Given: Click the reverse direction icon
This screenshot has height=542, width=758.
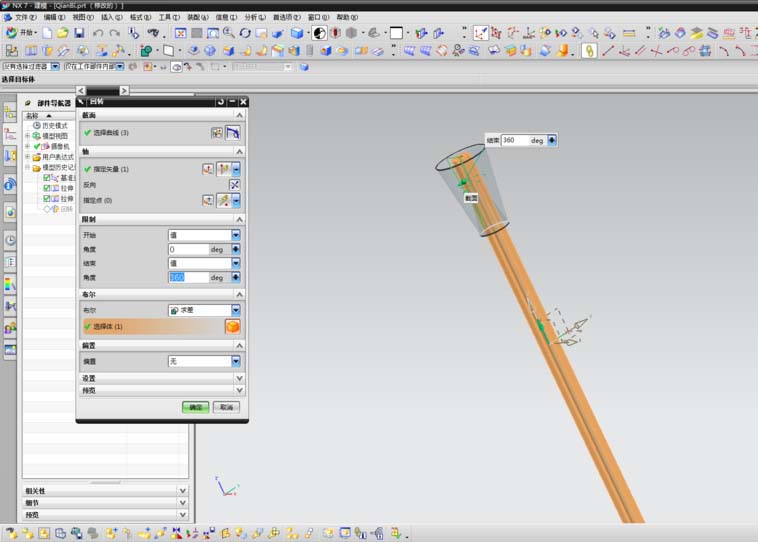Looking at the screenshot, I should [235, 184].
